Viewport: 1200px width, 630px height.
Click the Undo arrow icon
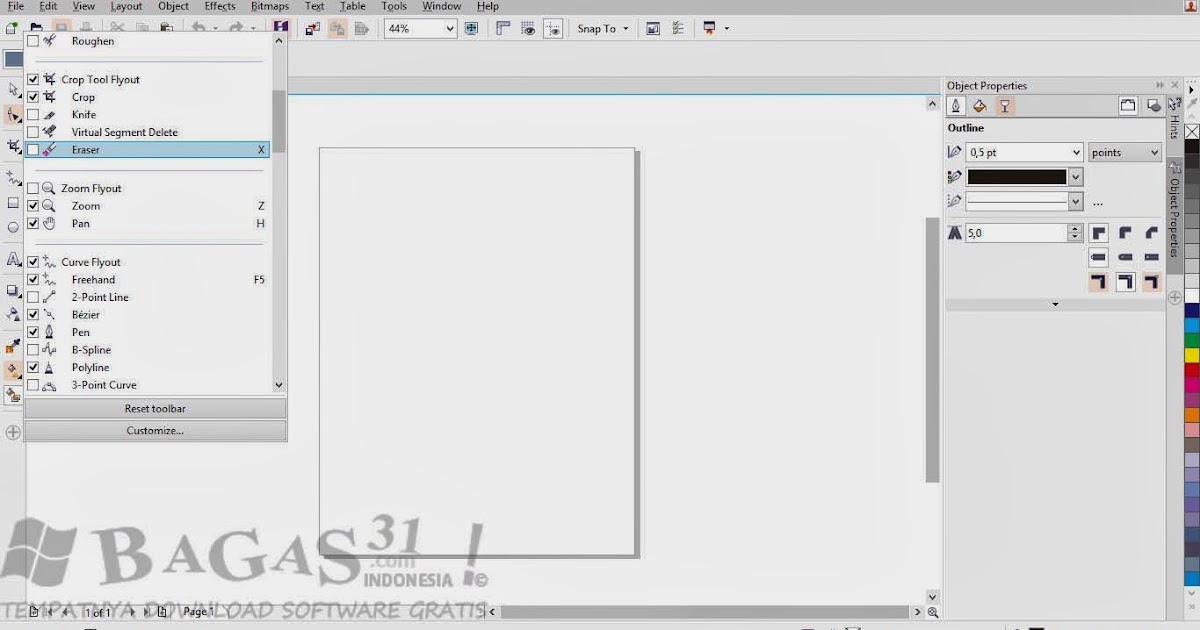tap(198, 29)
